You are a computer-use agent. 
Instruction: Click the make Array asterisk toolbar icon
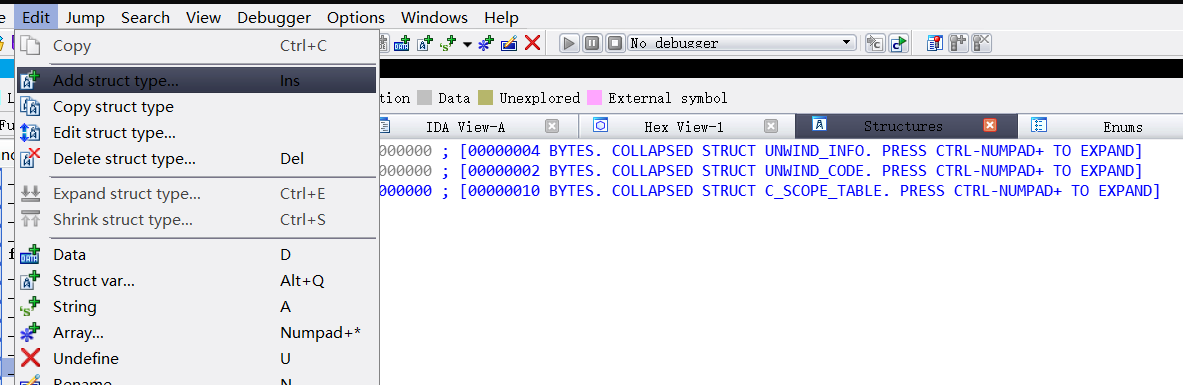tap(487, 43)
